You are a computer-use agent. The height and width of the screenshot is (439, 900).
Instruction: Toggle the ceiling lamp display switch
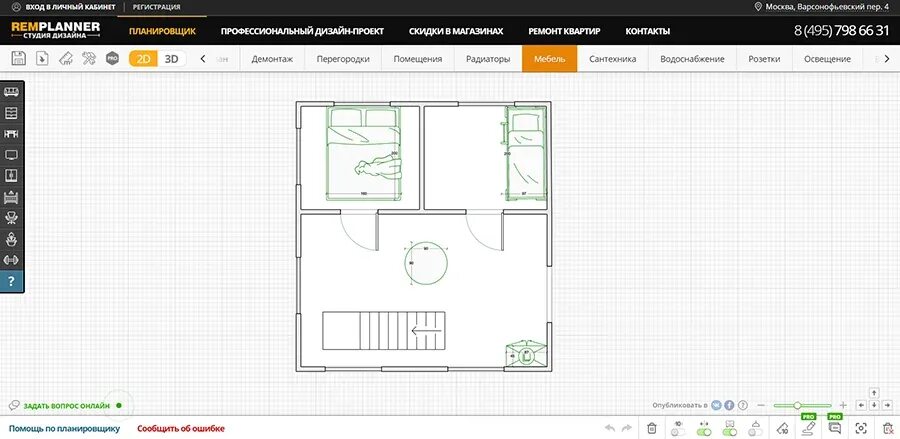pos(756,428)
